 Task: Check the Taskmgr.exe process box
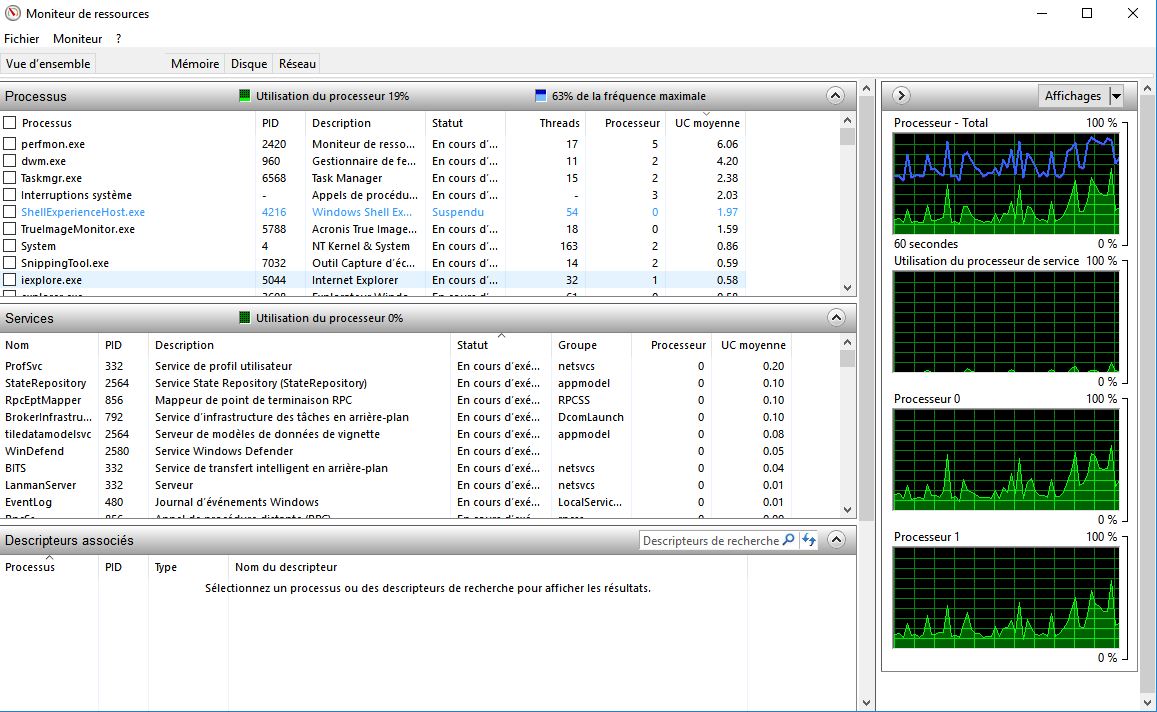[x=10, y=177]
